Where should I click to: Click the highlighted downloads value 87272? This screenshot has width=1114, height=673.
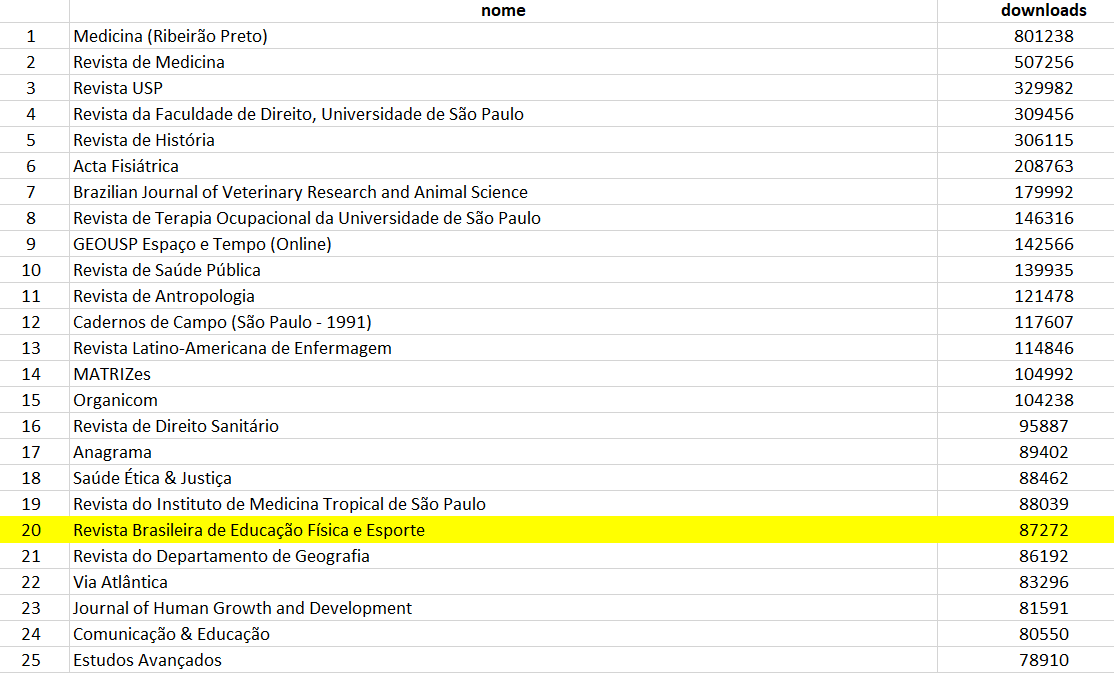coord(1043,530)
